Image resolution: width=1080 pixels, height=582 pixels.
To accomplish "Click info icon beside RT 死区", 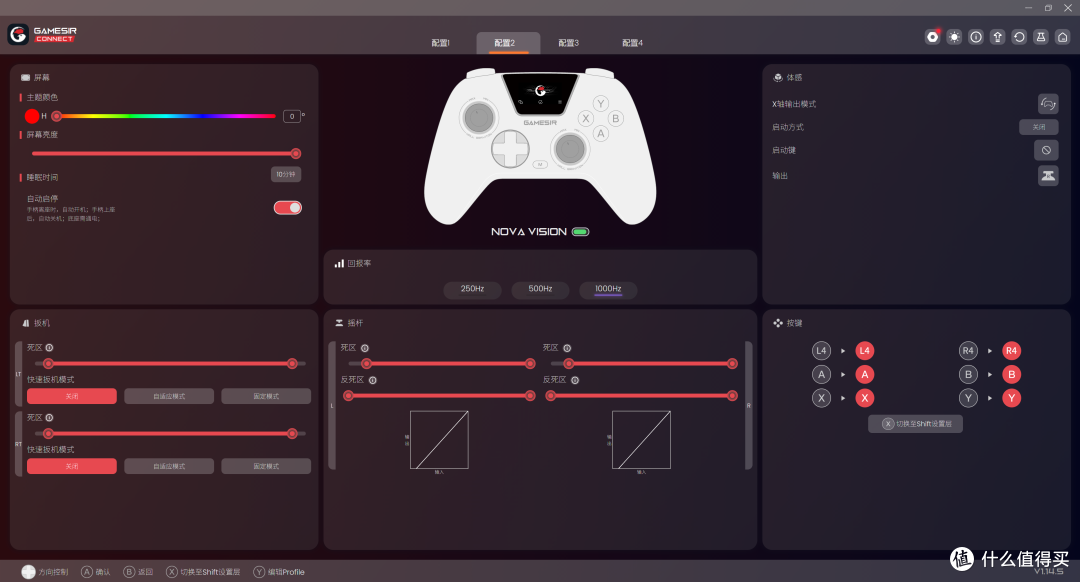I will pos(50,417).
